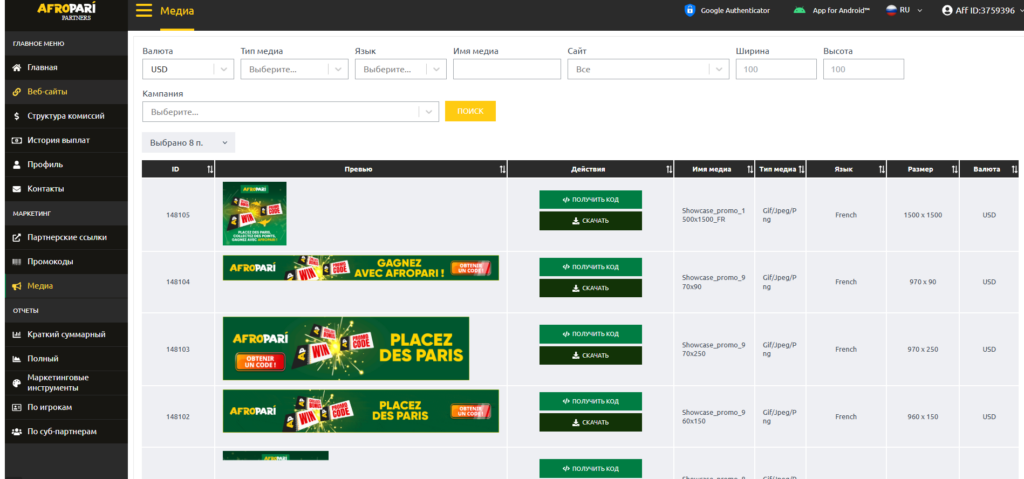1024x479 pixels.
Task: Open the Тип медиа dropdown
Action: coord(295,69)
